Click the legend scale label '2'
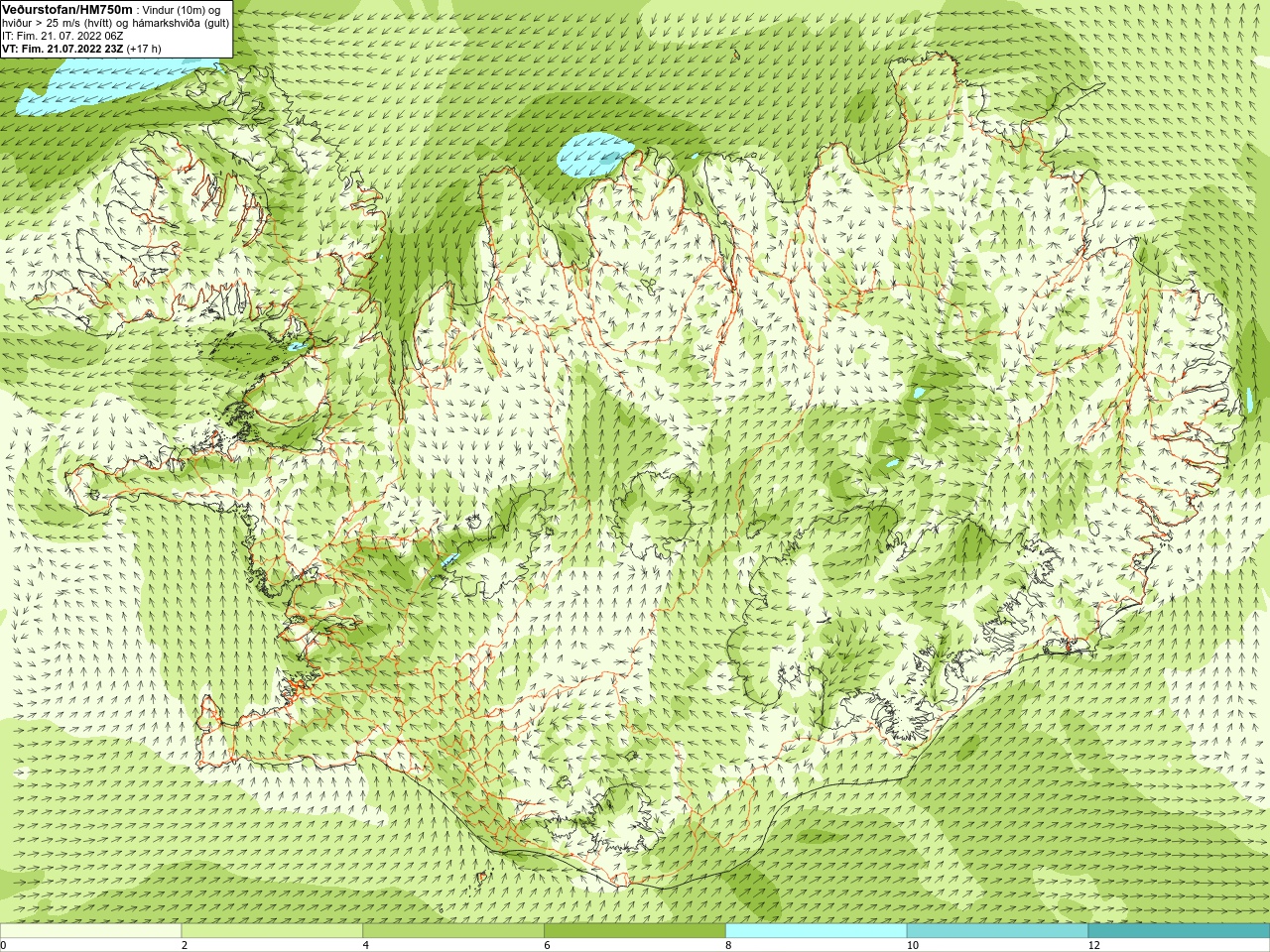This screenshot has width=1270, height=952. pos(185,945)
